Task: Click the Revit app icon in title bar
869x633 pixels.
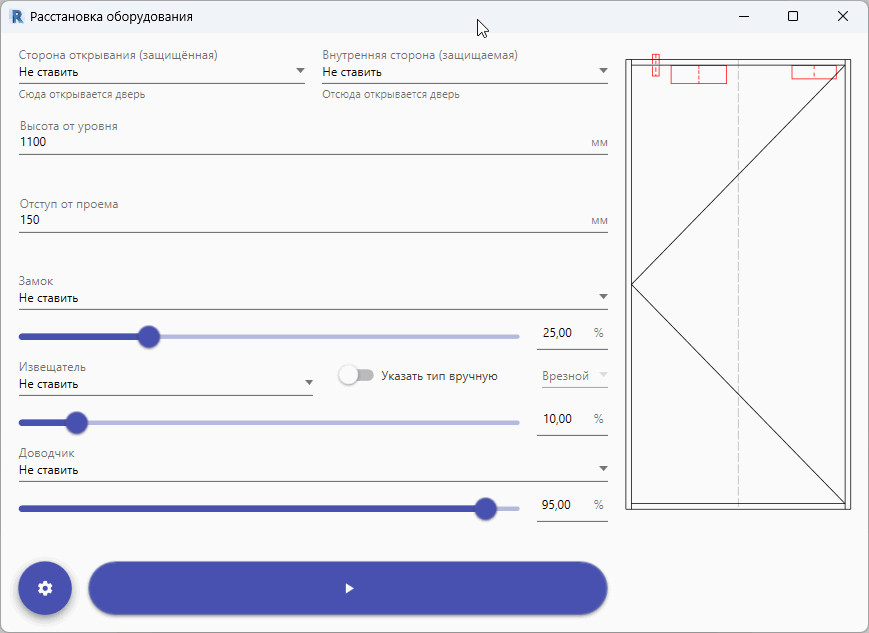Action: 17,17
